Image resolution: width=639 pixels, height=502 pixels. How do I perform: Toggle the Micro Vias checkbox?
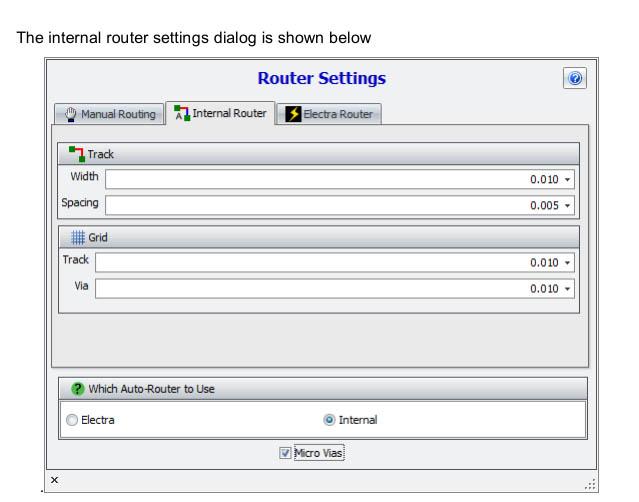(x=286, y=454)
